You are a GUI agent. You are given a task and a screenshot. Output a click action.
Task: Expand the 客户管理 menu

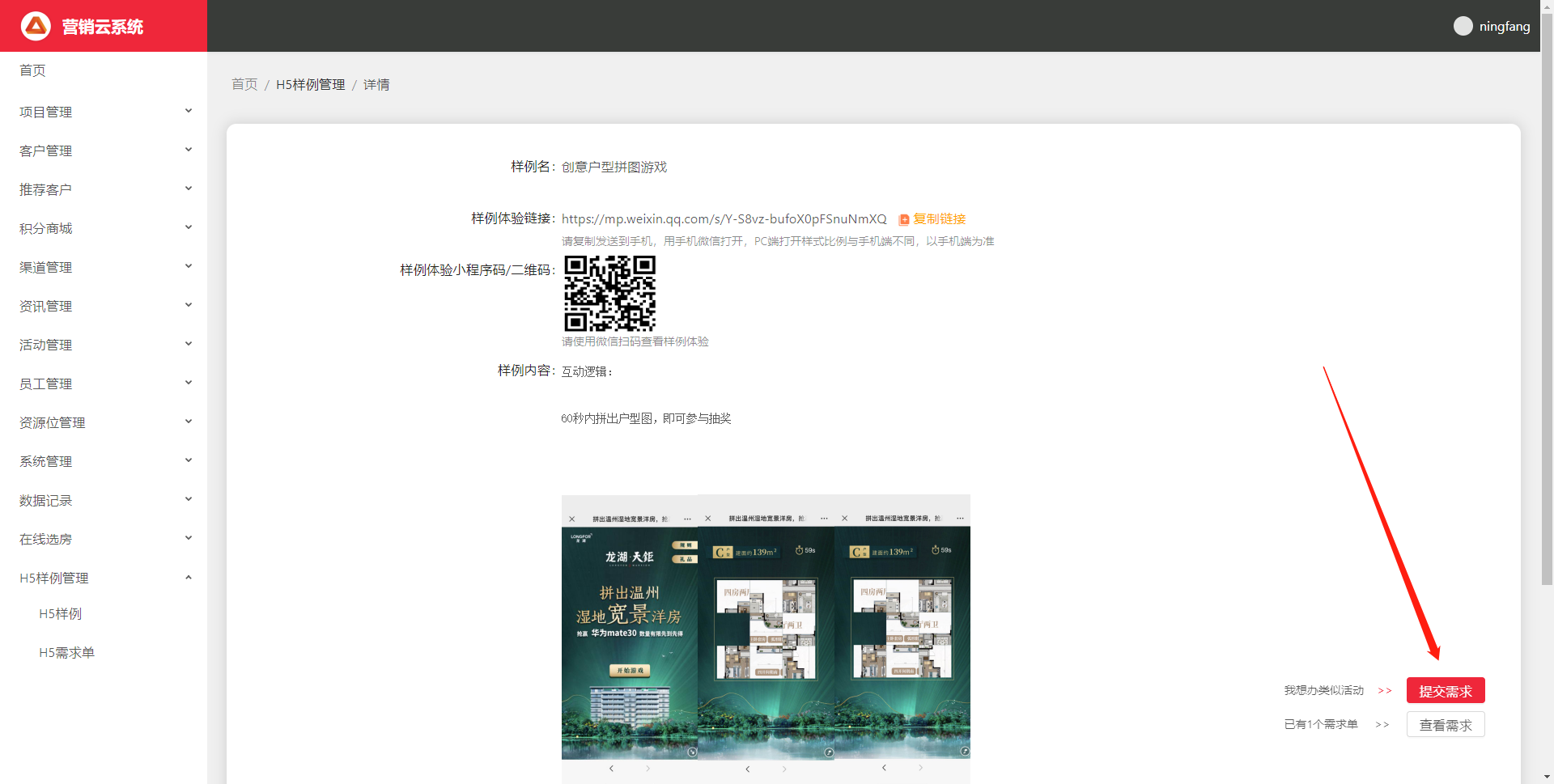104,150
